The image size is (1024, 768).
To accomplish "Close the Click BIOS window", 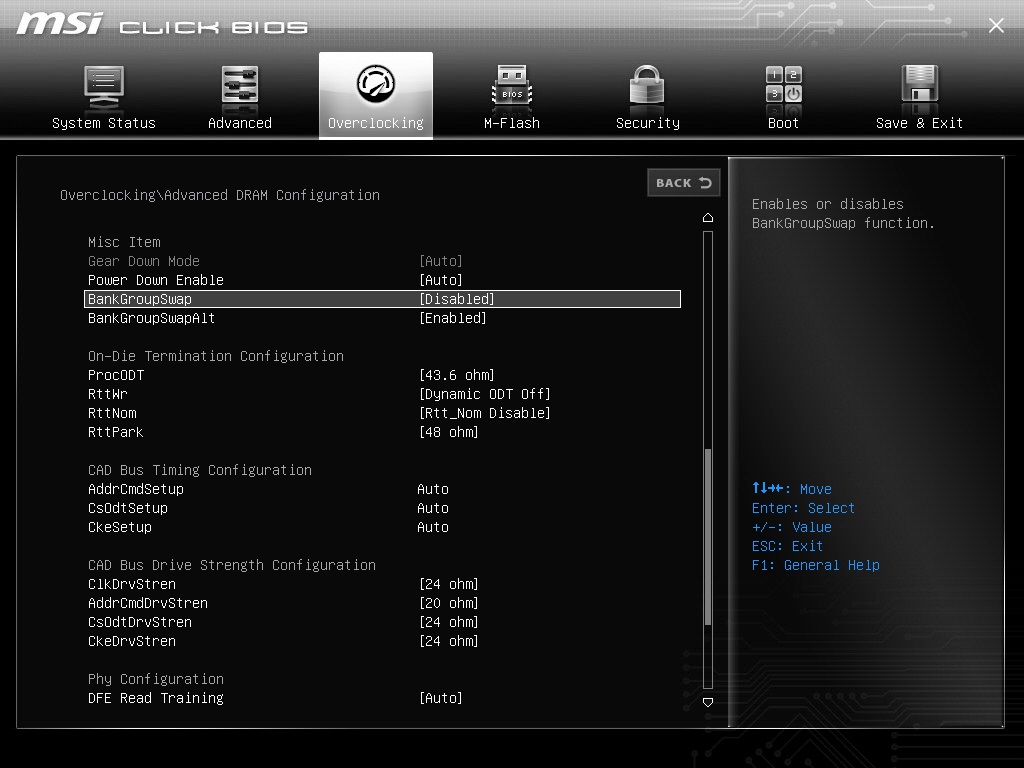I will [996, 25].
